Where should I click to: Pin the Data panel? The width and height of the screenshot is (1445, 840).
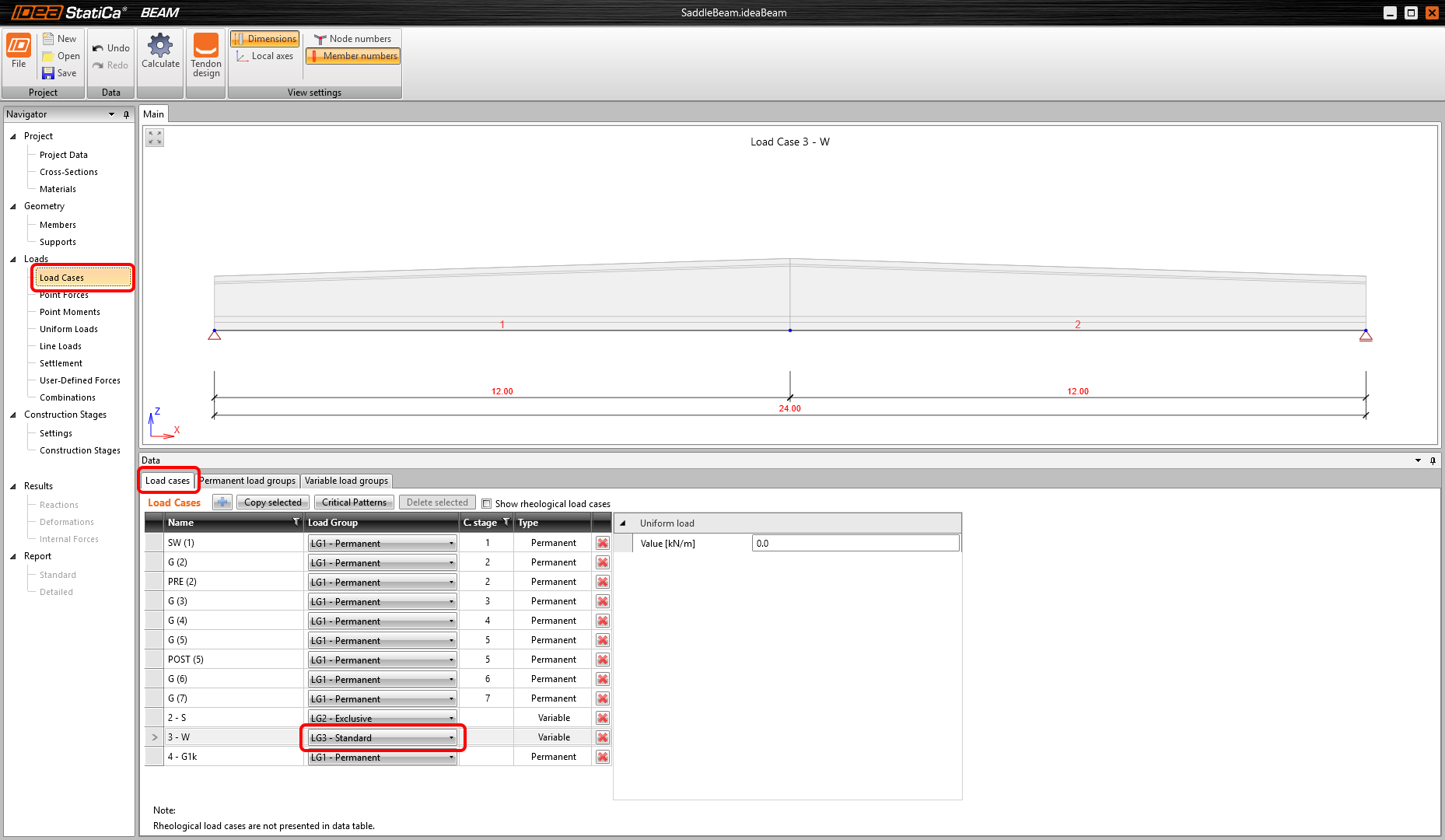1433,460
